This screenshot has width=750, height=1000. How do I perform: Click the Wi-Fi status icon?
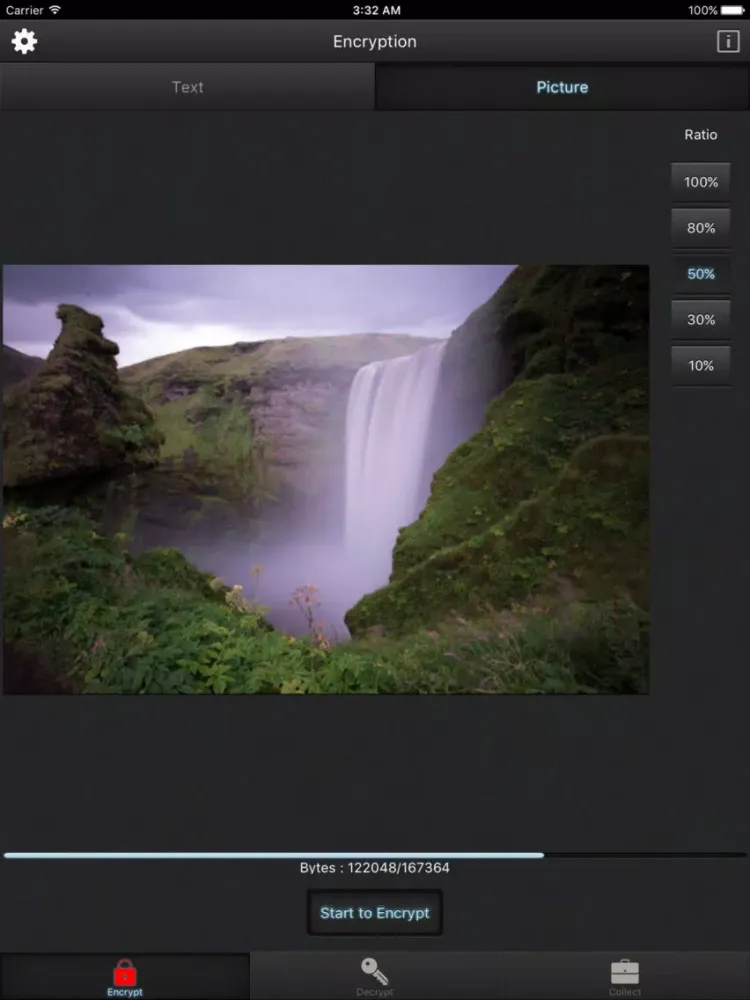pos(55,10)
